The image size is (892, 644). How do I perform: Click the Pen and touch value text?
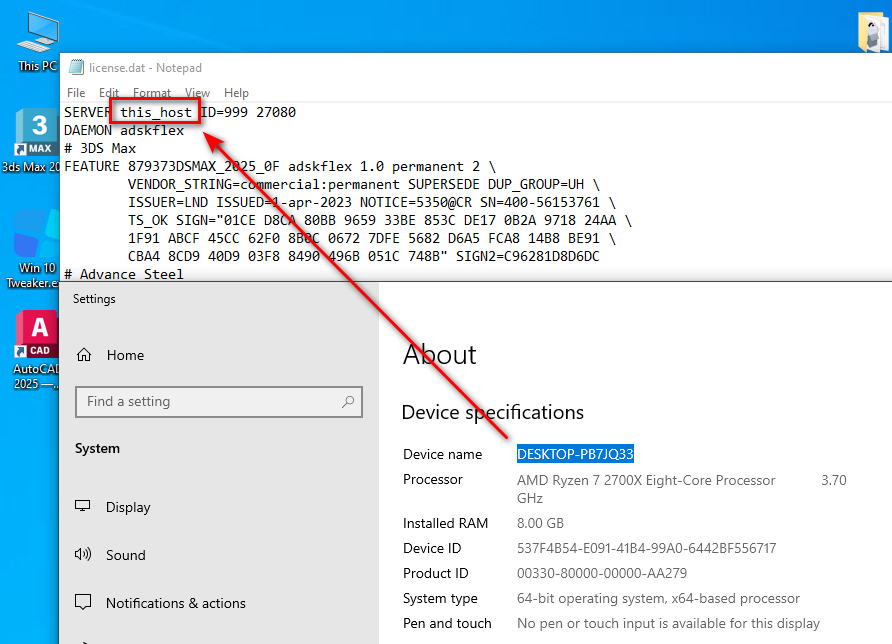pos(668,624)
